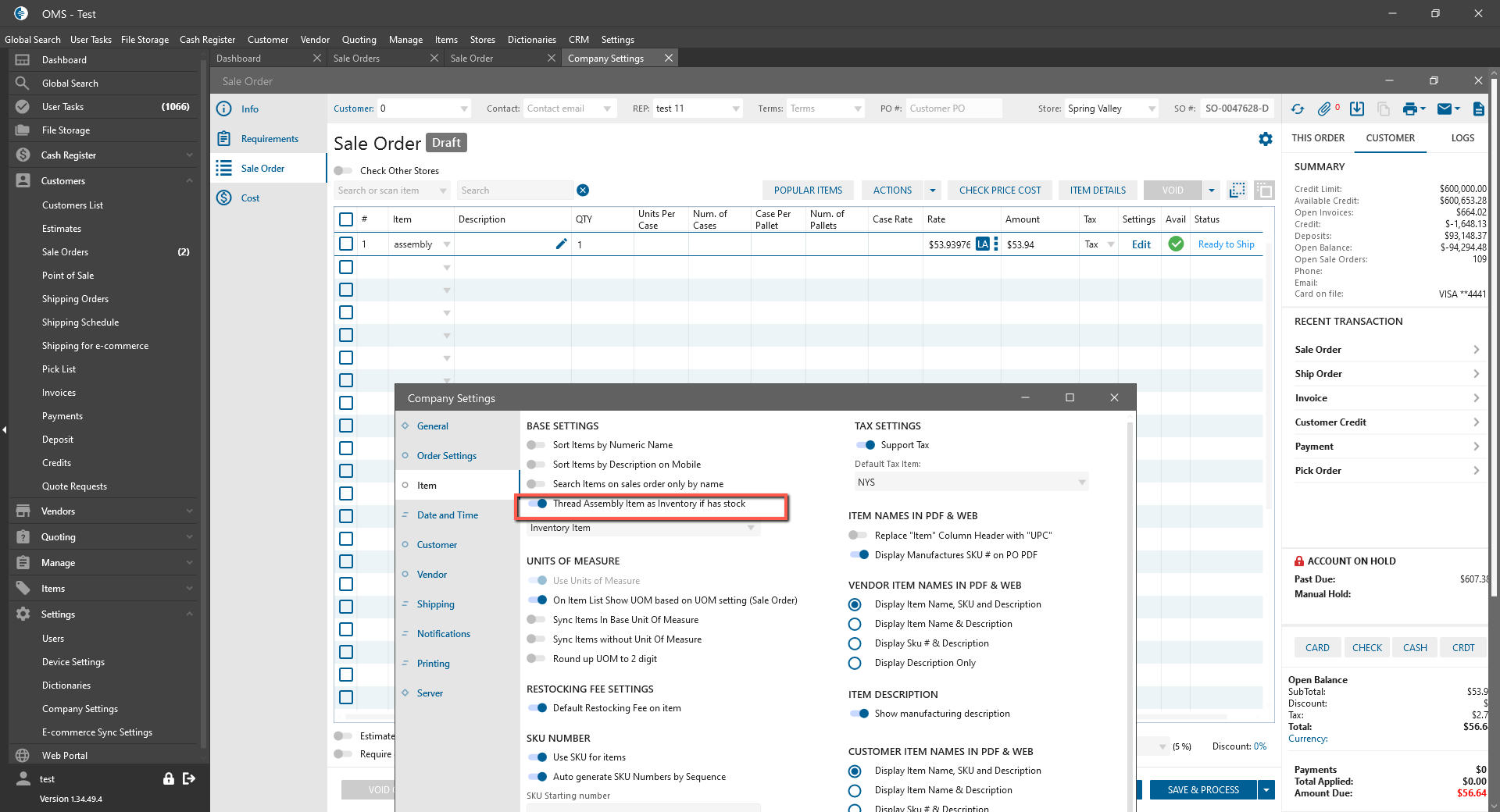Viewport: 1500px width, 812px height.
Task: Click the SO number field
Action: click(x=1237, y=109)
